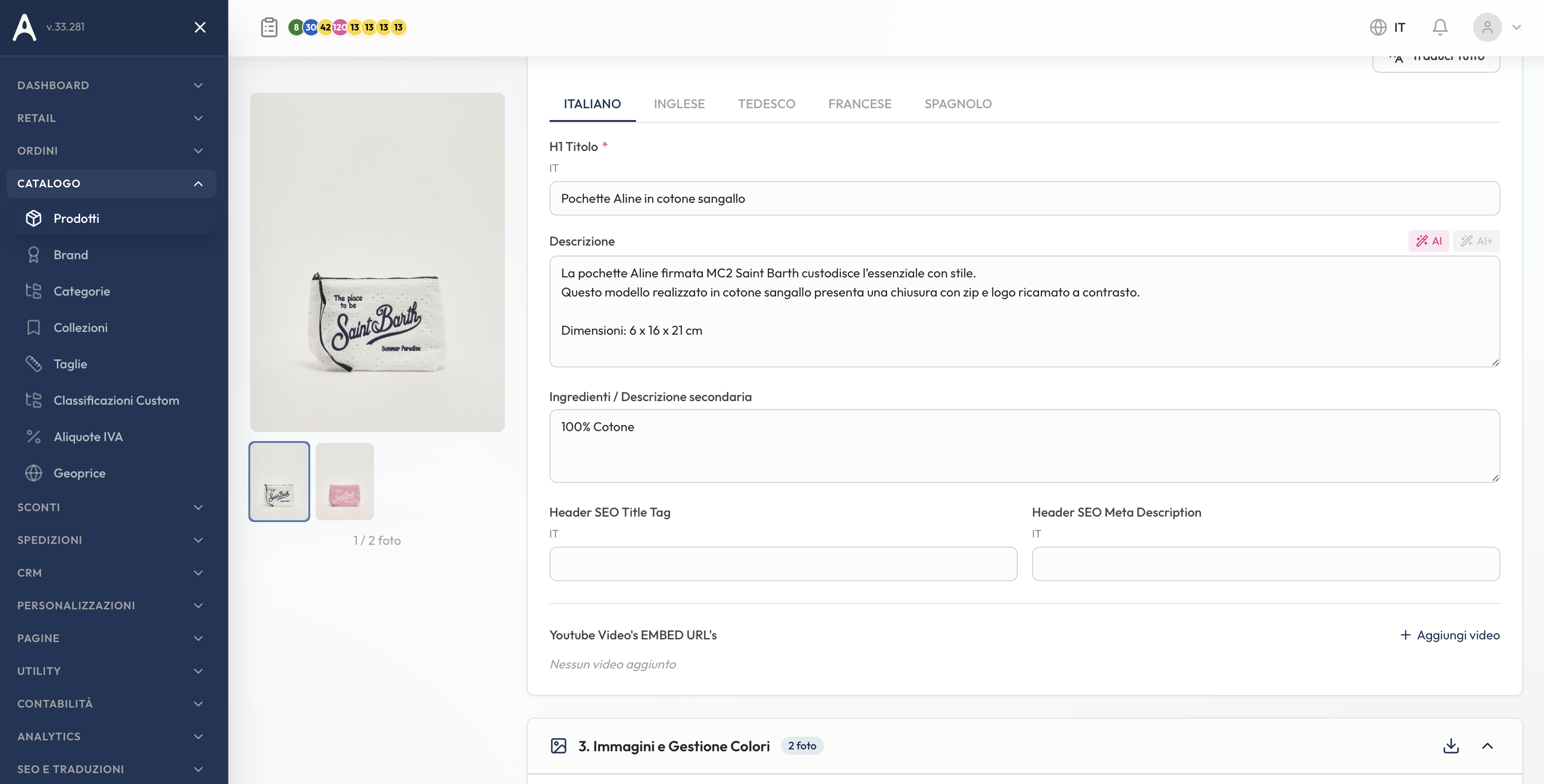Viewport: 1544px width, 784px height.
Task: Expand the RETAIL sidebar section
Action: coord(111,118)
